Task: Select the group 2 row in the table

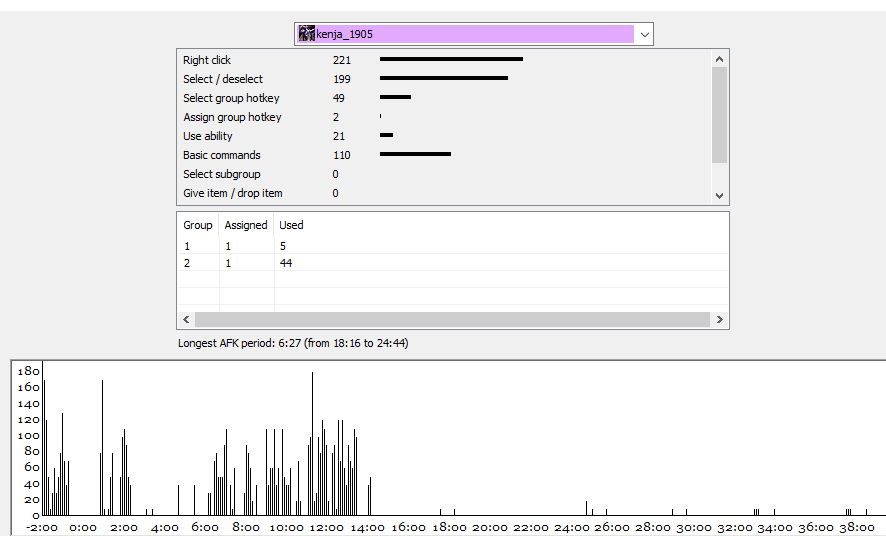Action: [453, 263]
